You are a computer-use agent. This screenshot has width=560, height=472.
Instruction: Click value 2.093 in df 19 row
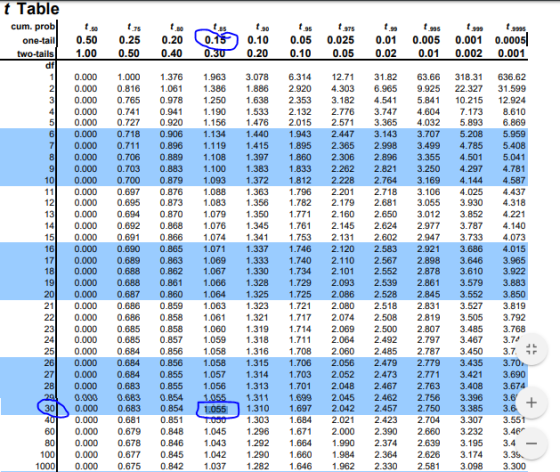(x=342, y=283)
